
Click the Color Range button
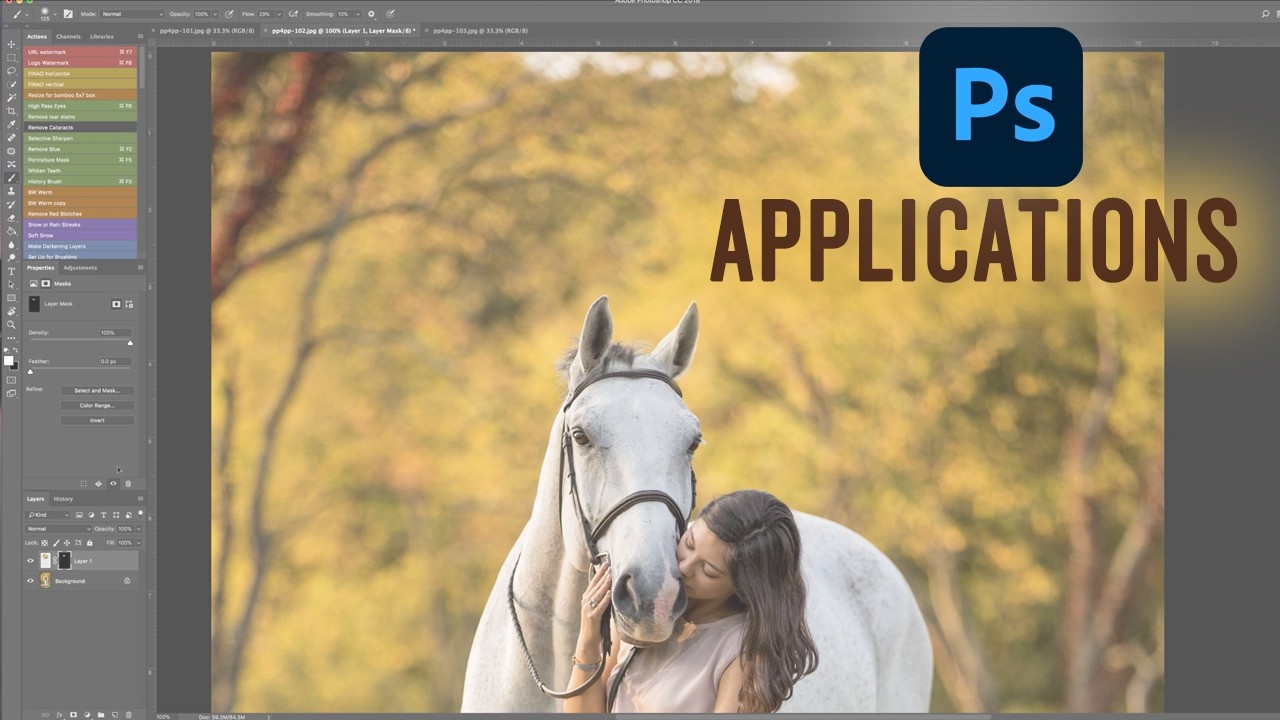97,405
